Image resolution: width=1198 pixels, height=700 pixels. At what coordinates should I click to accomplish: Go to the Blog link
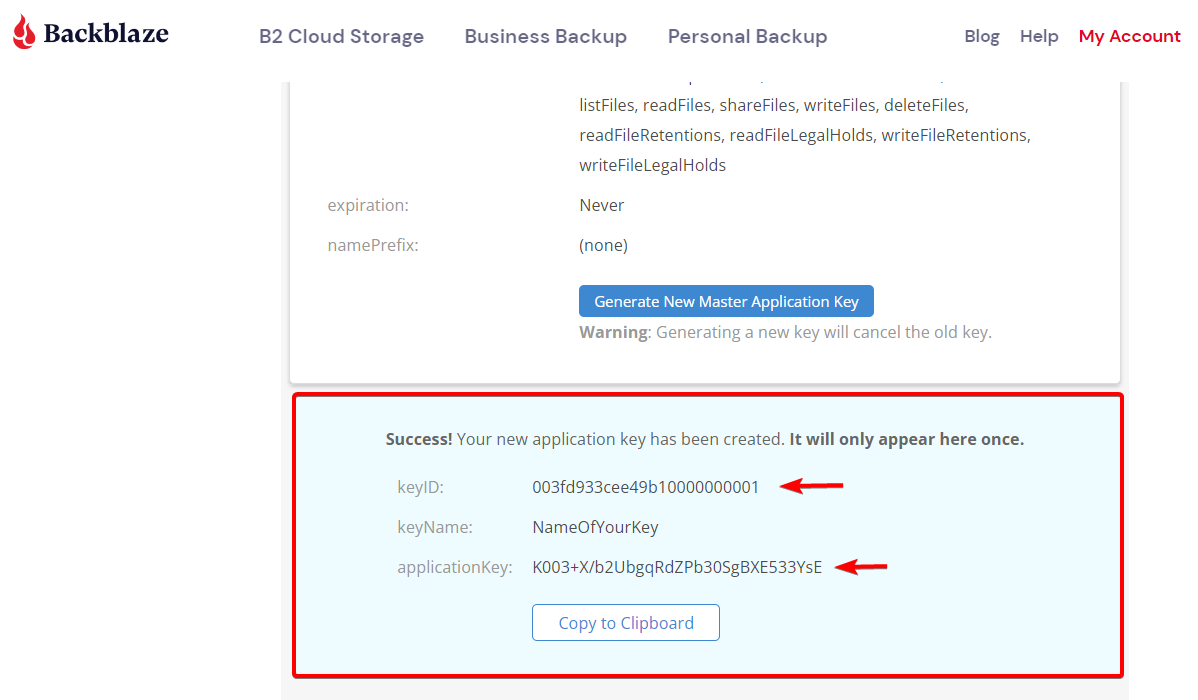tap(982, 36)
